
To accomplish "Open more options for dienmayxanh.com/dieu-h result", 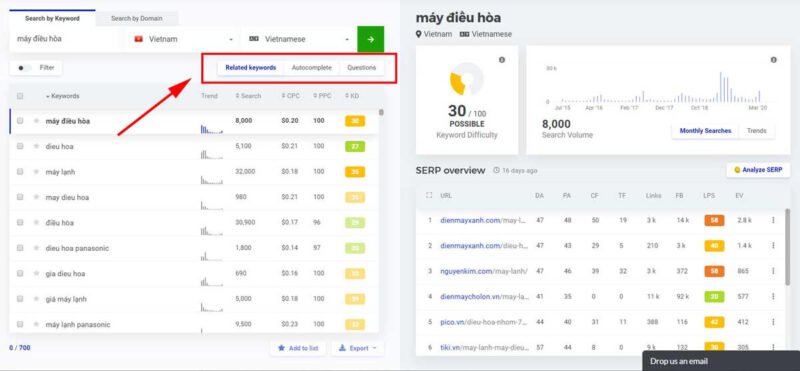I will tap(773, 245).
